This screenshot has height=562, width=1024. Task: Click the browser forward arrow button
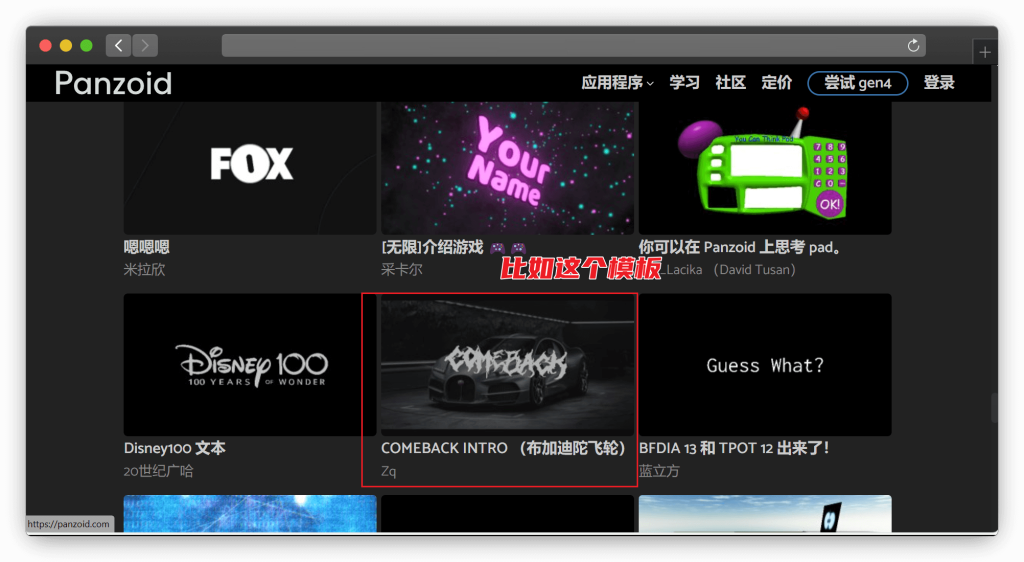click(x=145, y=45)
